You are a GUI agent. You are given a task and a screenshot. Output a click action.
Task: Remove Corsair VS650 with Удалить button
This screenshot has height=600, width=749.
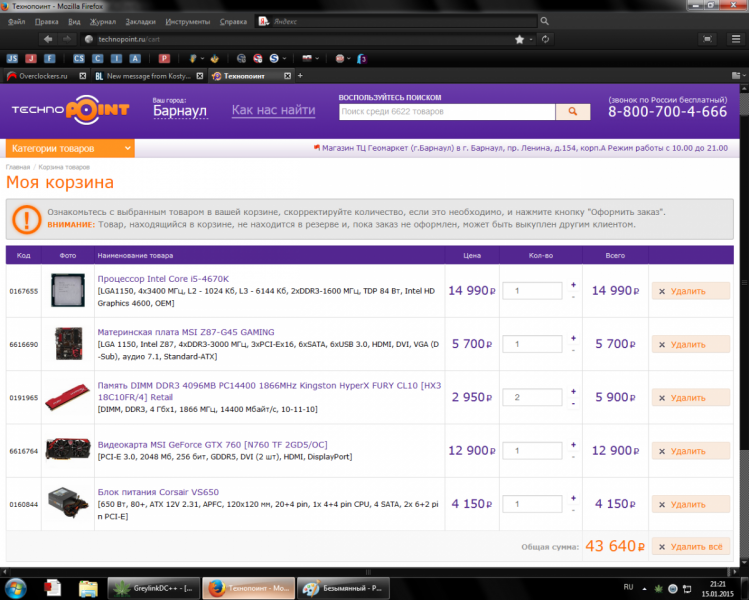(691, 504)
